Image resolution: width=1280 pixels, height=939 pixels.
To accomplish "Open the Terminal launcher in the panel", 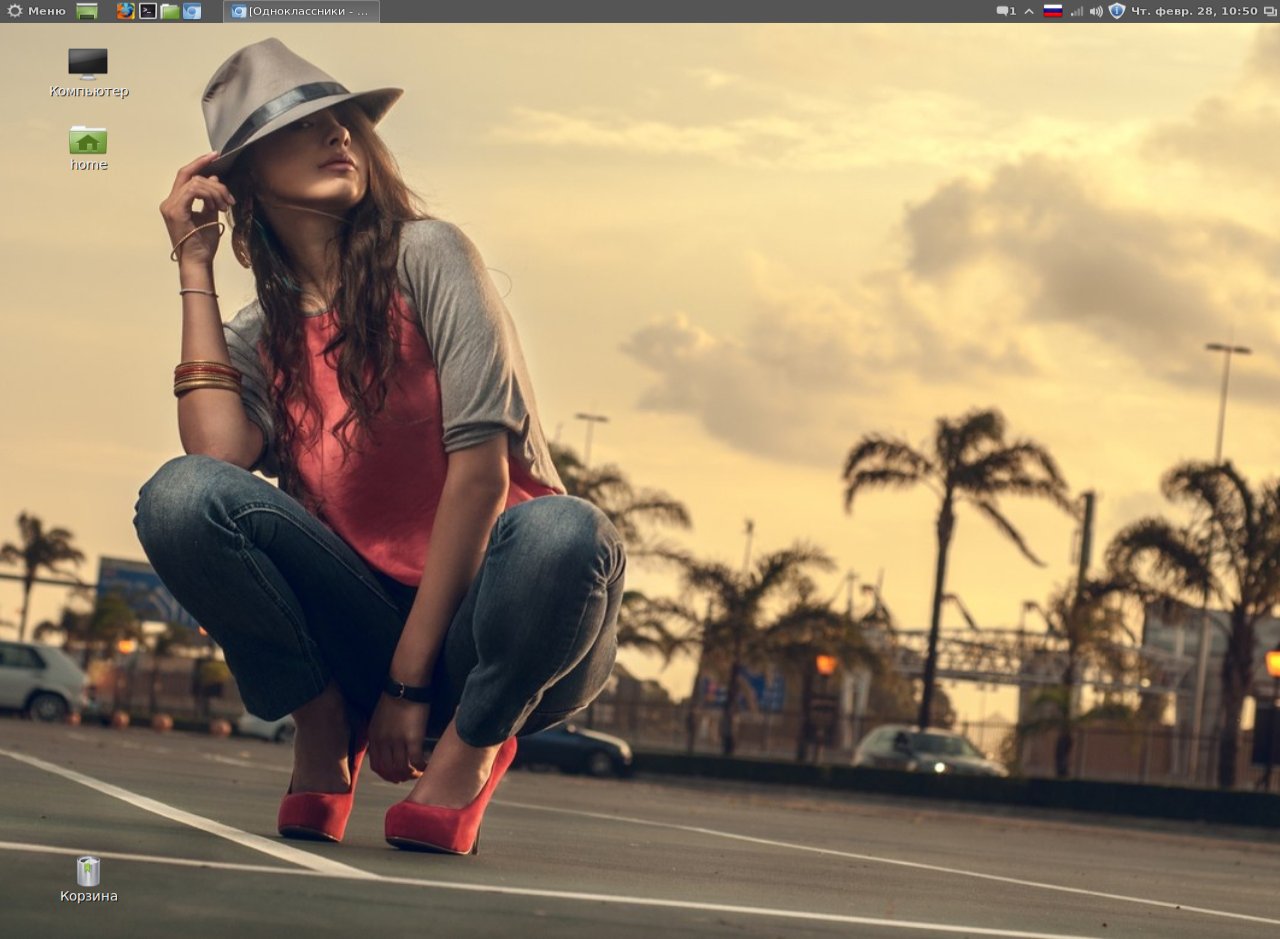I will 147,11.
